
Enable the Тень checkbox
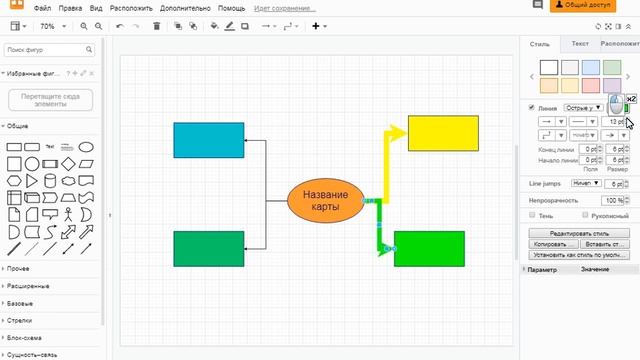532,215
